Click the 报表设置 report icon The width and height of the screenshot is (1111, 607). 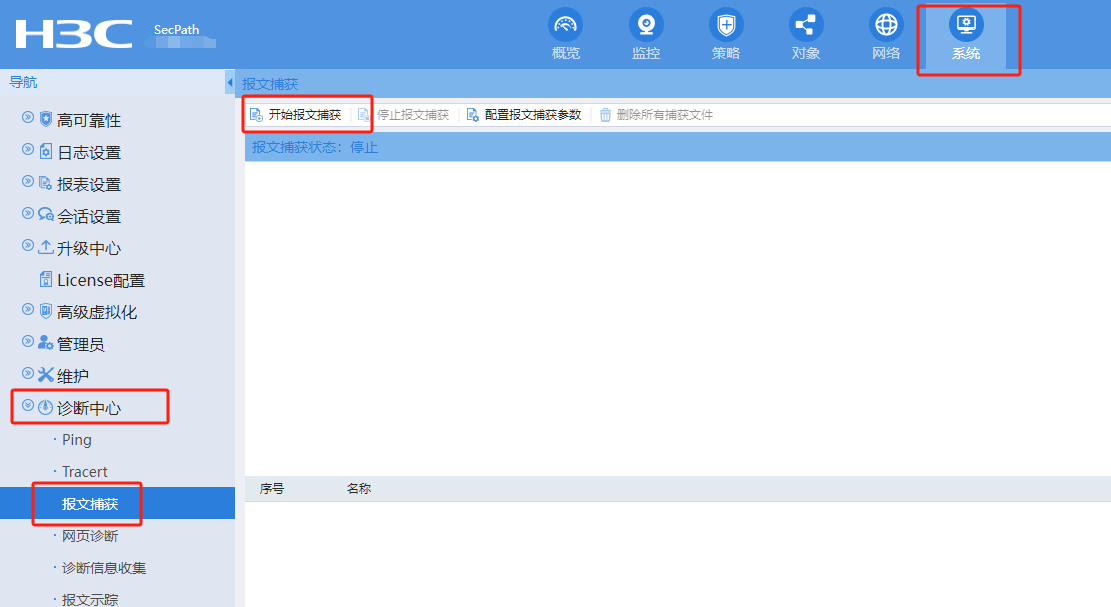point(45,183)
